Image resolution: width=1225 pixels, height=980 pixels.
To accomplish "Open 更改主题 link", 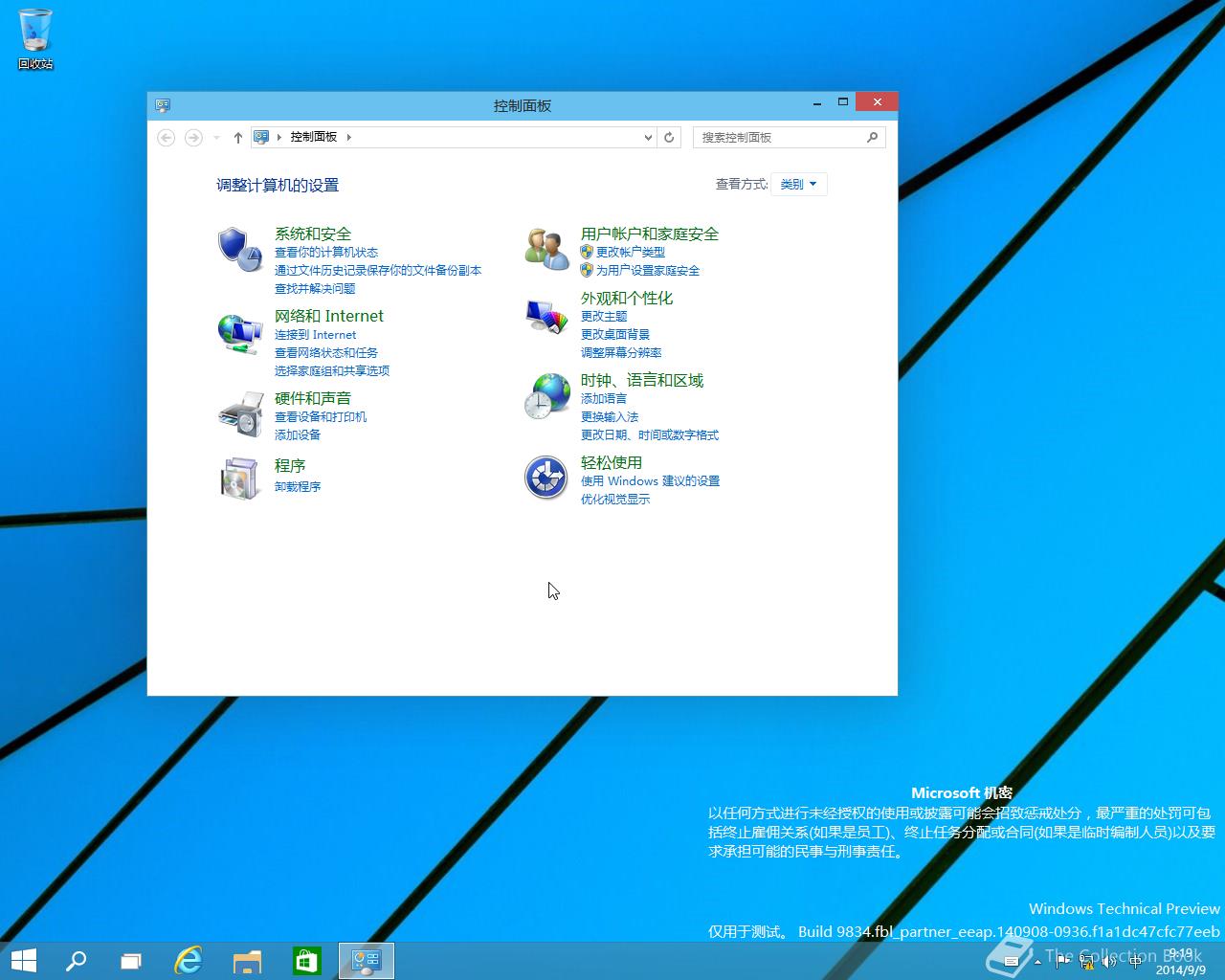I will [604, 316].
